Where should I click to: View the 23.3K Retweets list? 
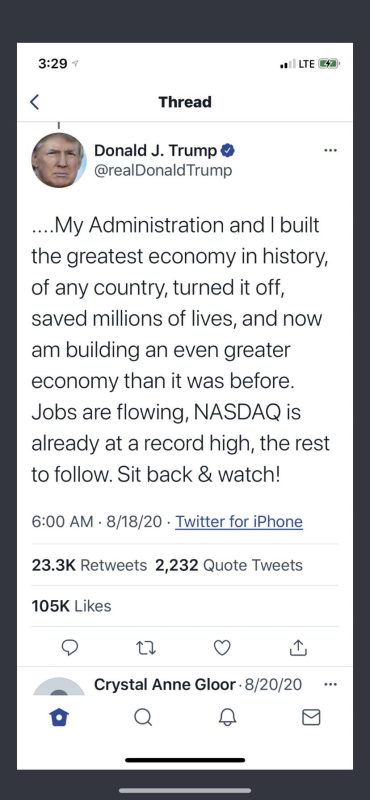89,565
